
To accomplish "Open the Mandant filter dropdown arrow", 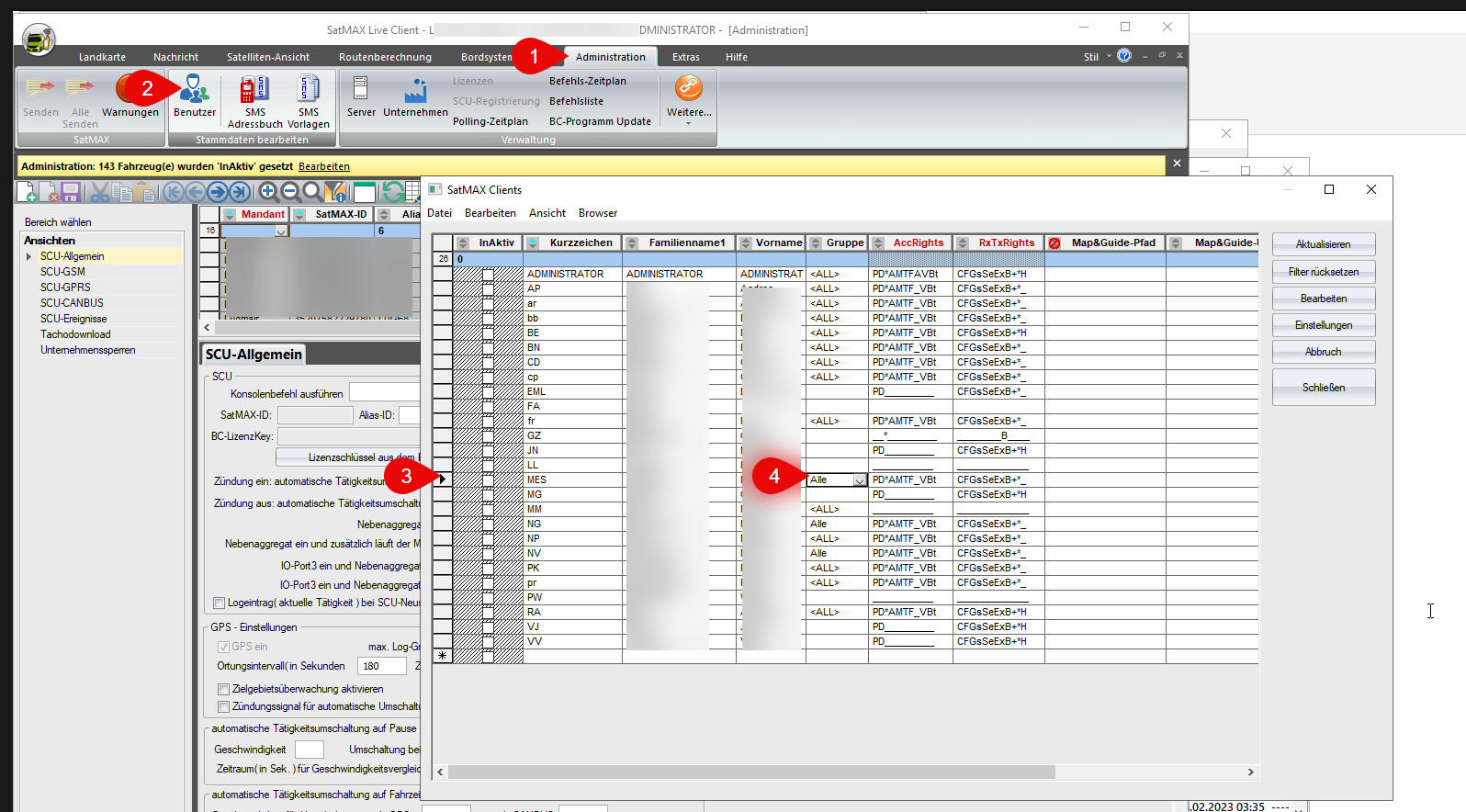I will point(281,231).
